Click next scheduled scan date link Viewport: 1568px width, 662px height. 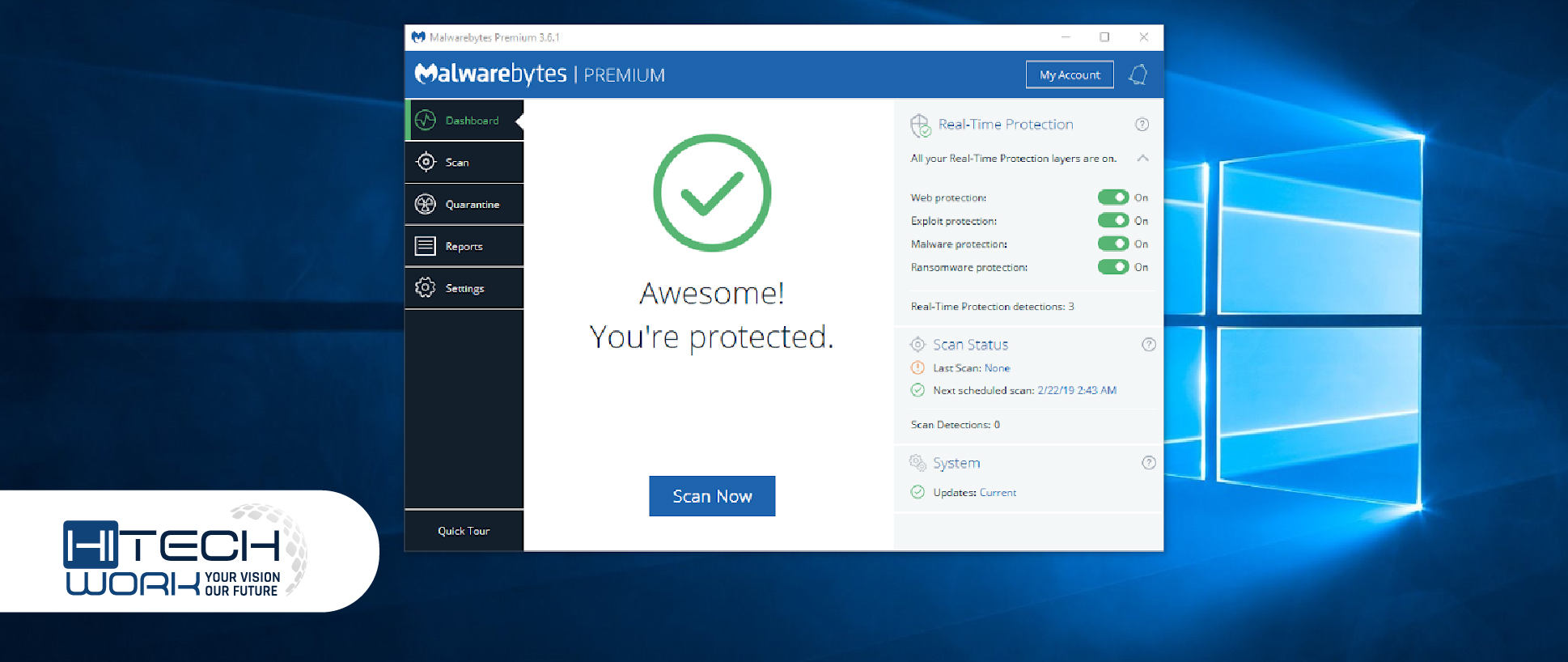click(1077, 390)
